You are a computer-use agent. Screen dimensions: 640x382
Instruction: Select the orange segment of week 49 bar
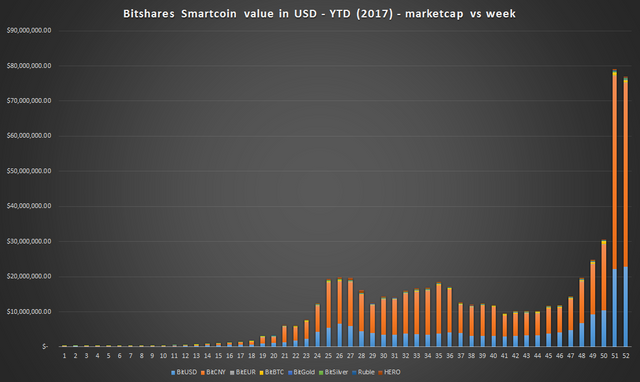tap(593, 289)
